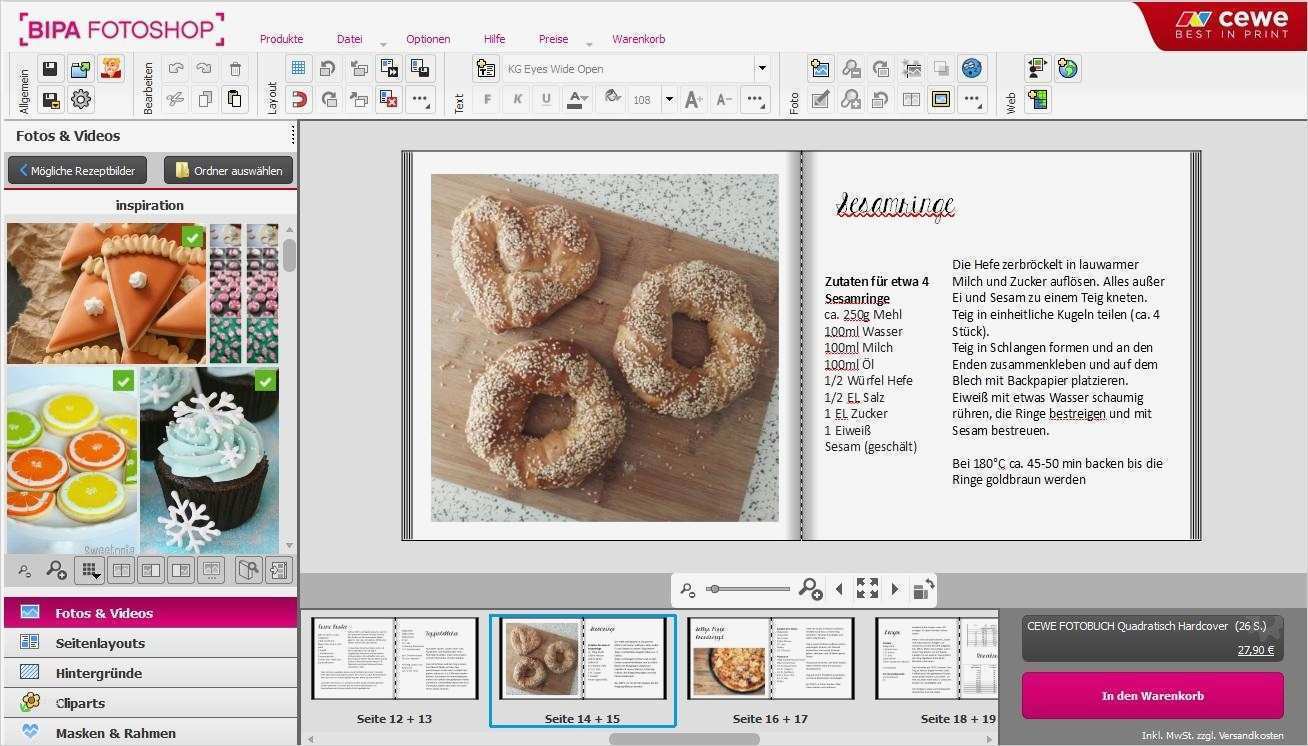Open the settings gear in Allgemein
The height and width of the screenshot is (746, 1308).
coord(81,99)
